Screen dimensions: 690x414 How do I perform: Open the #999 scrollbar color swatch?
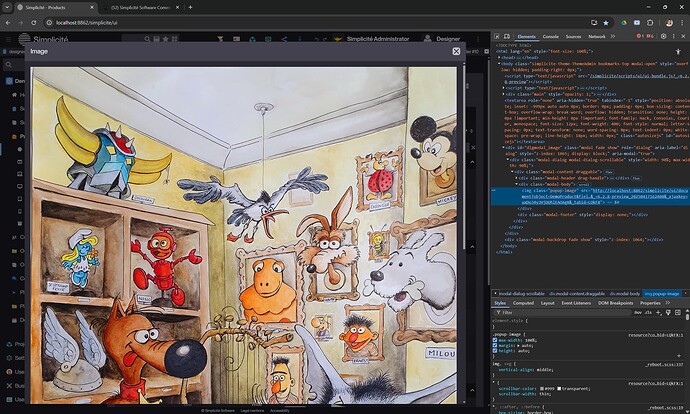click(x=542, y=388)
